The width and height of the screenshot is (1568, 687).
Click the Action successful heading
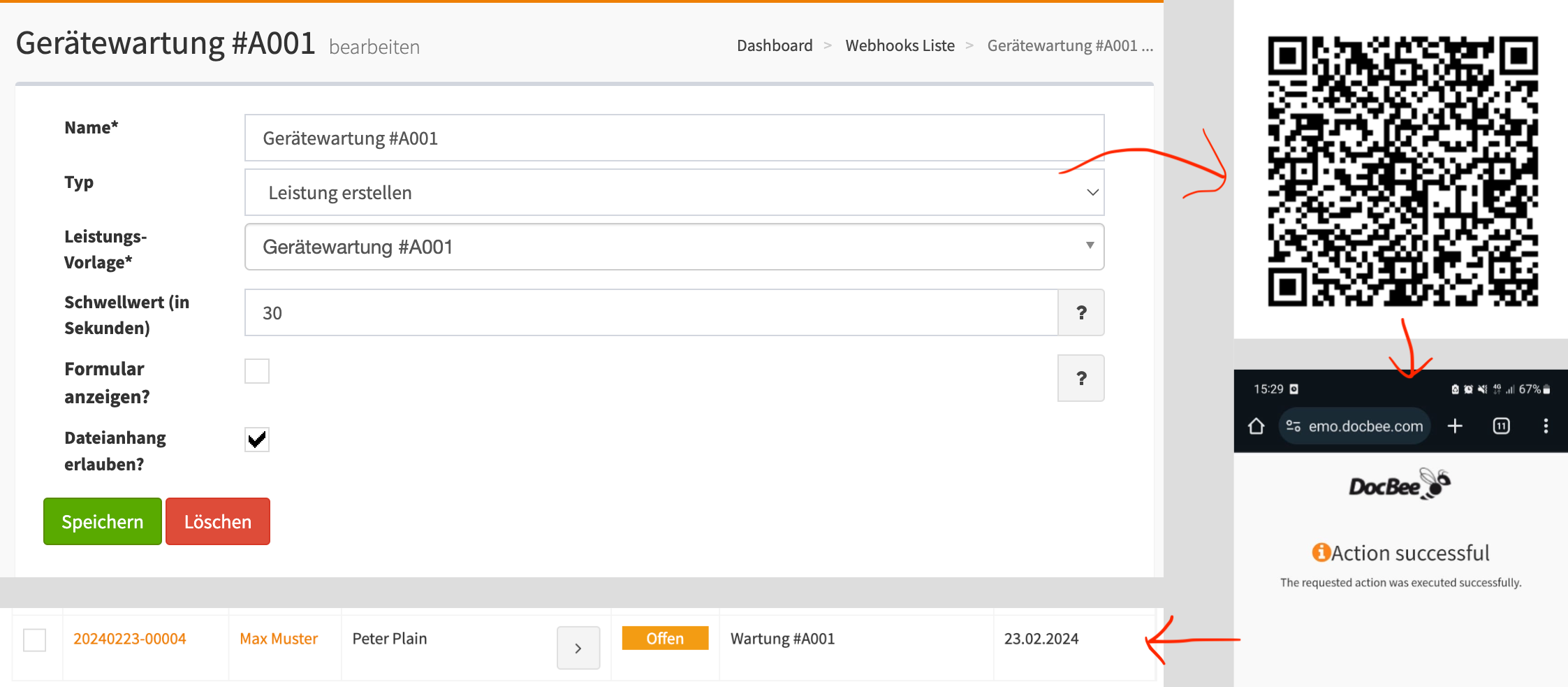(1401, 553)
